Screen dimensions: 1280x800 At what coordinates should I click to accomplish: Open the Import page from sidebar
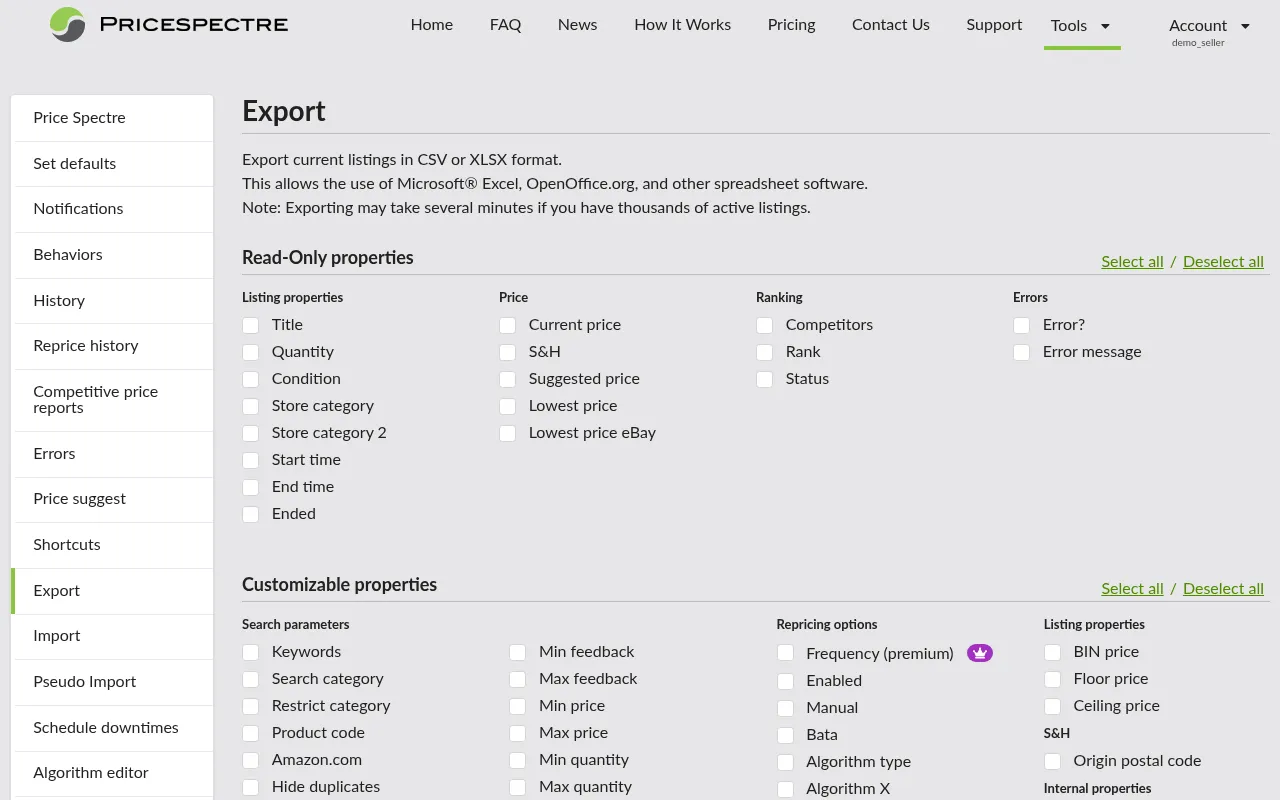click(x=57, y=636)
